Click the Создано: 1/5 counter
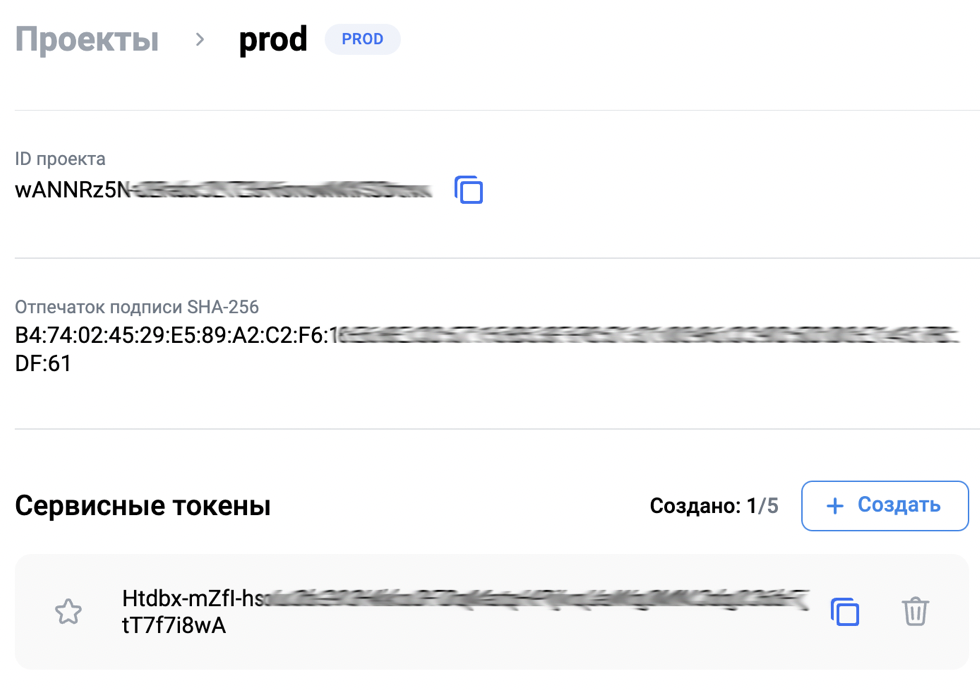This screenshot has width=980, height=690. [x=714, y=506]
